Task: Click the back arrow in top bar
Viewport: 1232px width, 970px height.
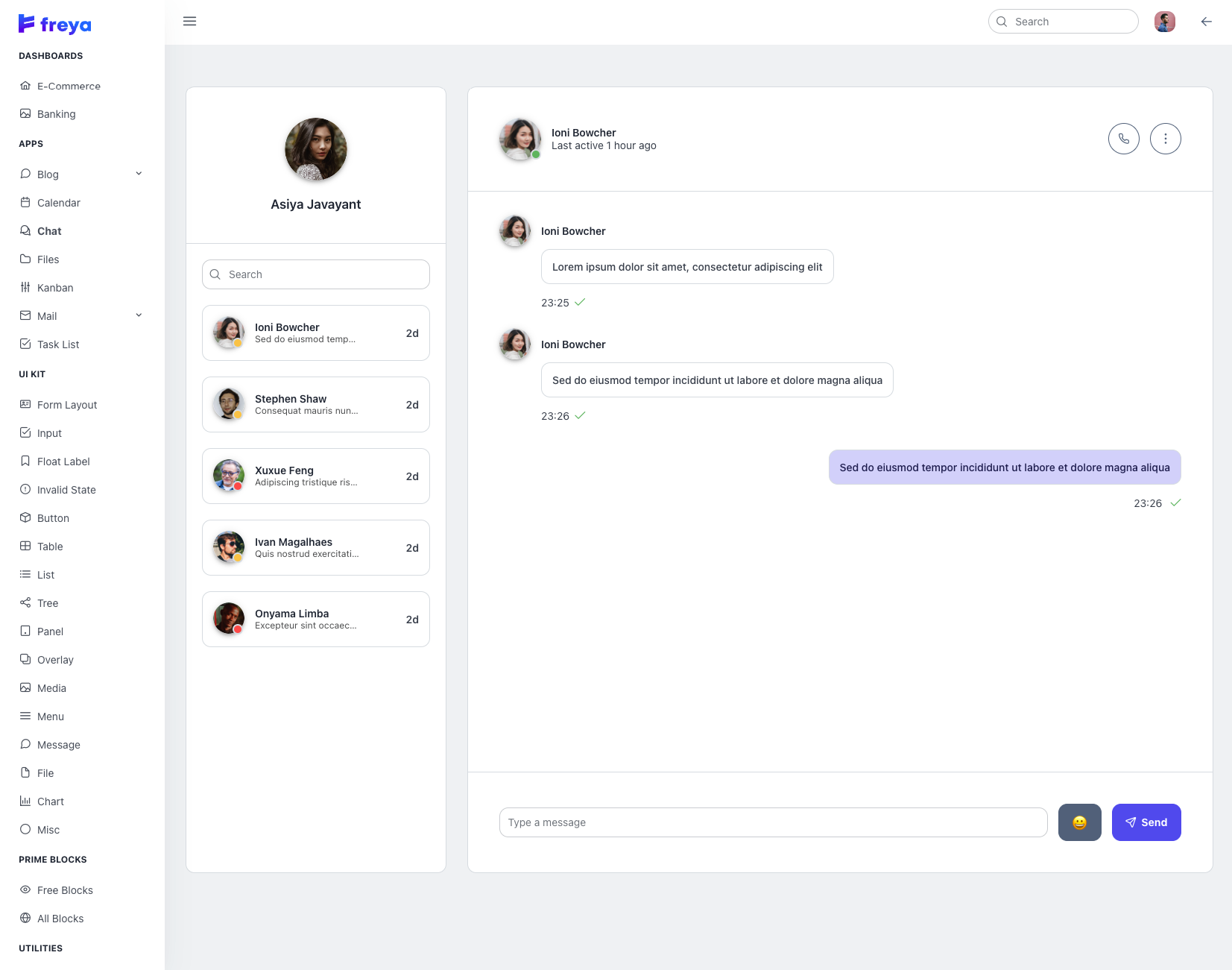Action: [1206, 22]
